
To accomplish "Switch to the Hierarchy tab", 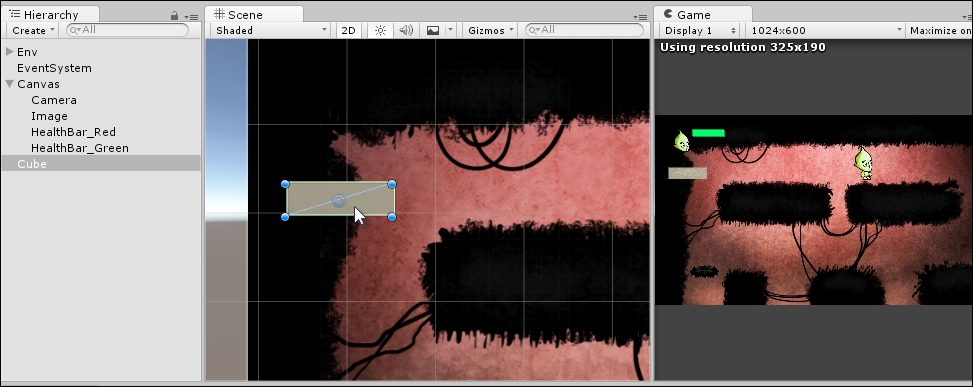I will [50, 15].
